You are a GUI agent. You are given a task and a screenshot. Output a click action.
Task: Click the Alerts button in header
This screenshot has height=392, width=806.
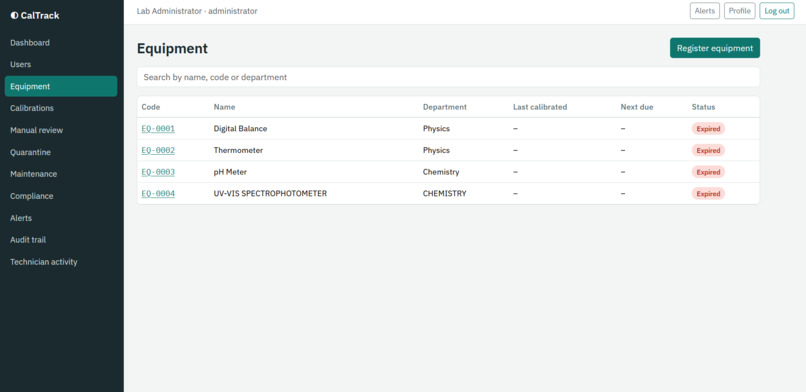[x=705, y=11]
